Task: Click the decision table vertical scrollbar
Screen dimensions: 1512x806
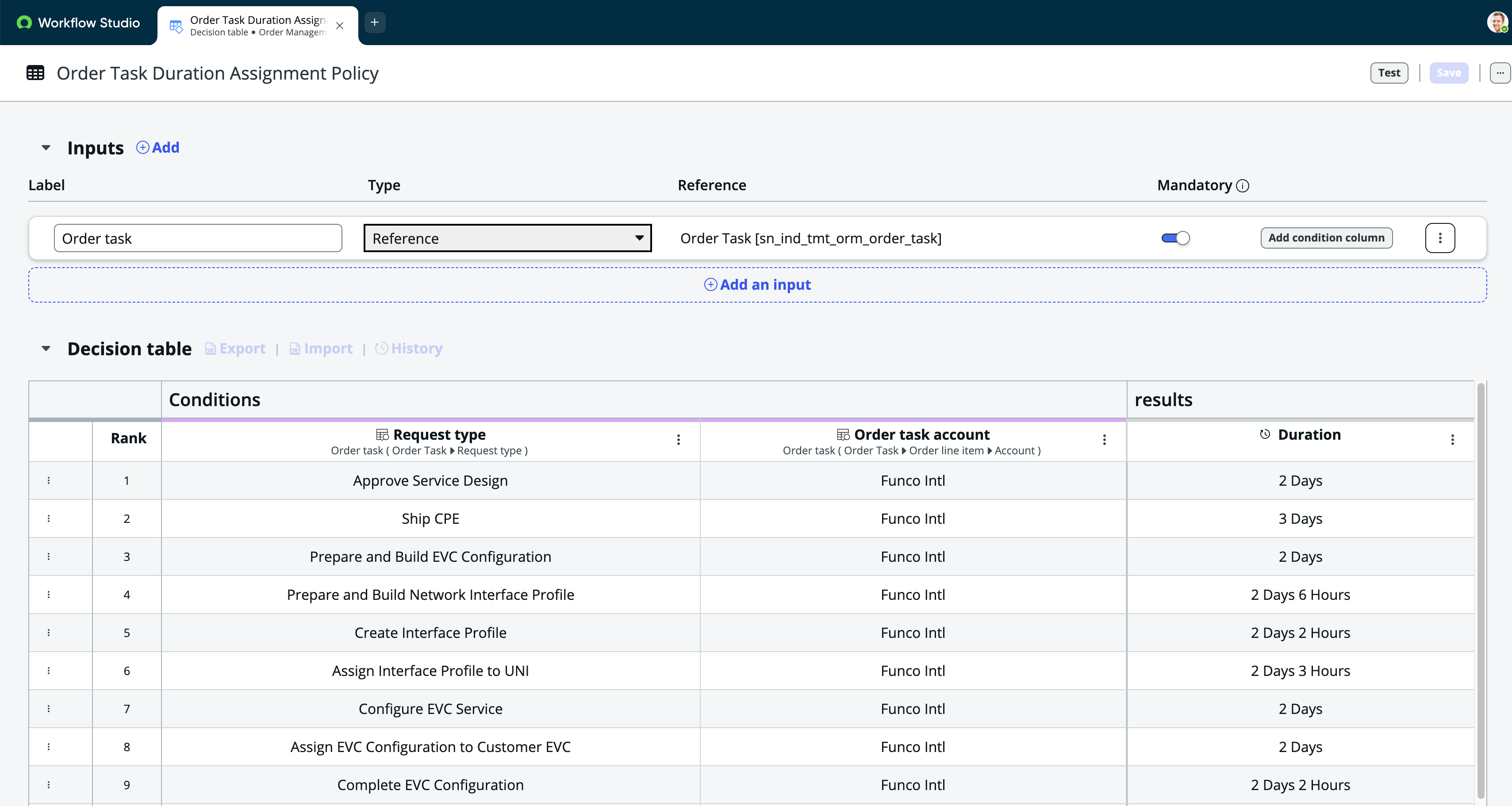Action: (1480, 590)
